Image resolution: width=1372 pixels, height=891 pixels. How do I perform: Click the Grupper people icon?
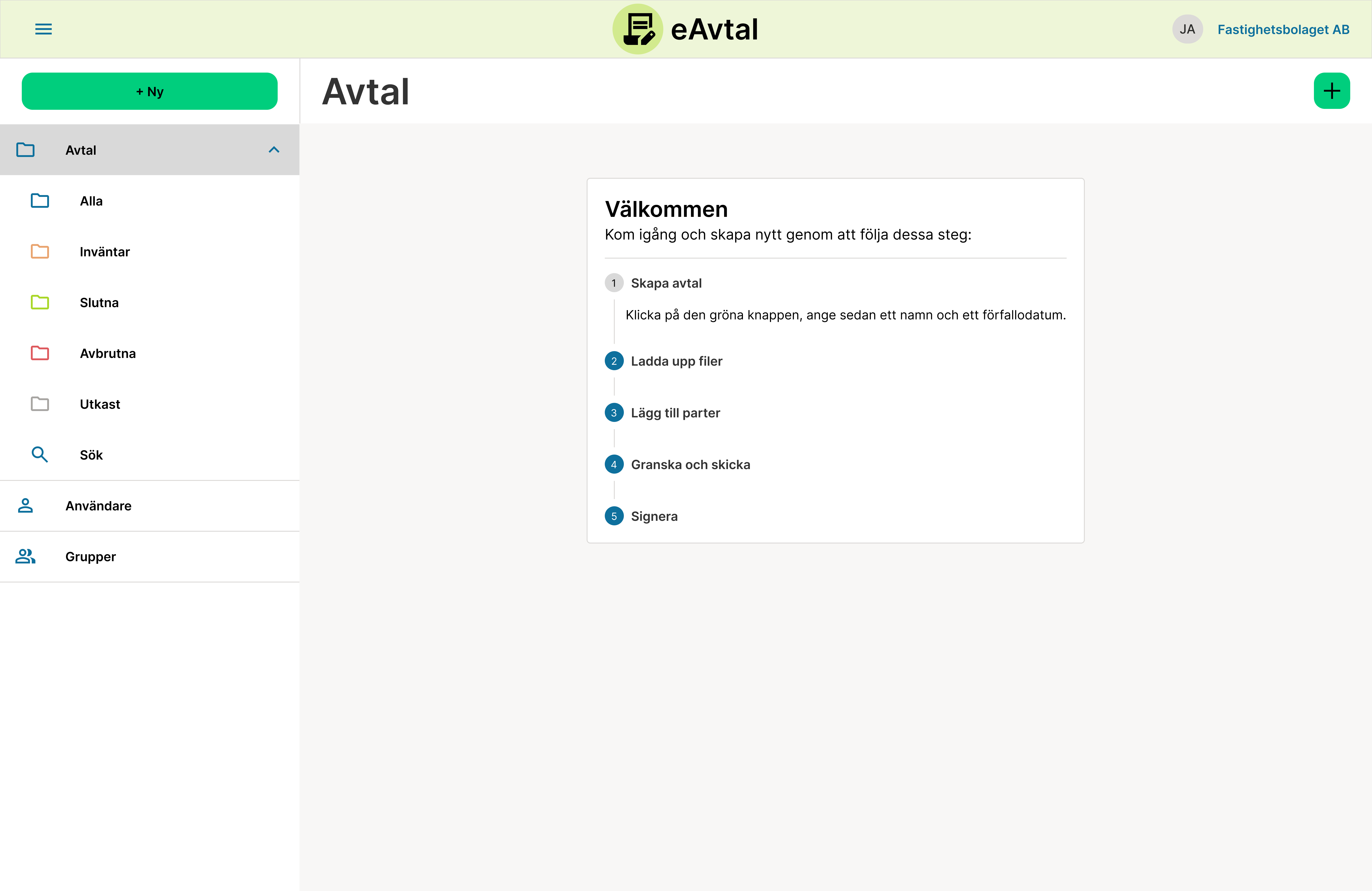tap(25, 557)
